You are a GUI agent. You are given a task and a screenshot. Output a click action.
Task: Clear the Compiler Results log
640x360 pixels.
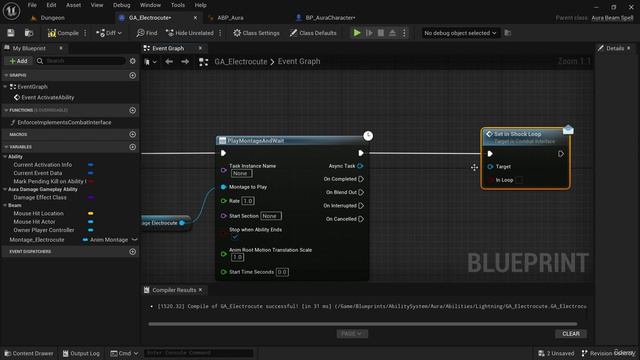point(571,334)
